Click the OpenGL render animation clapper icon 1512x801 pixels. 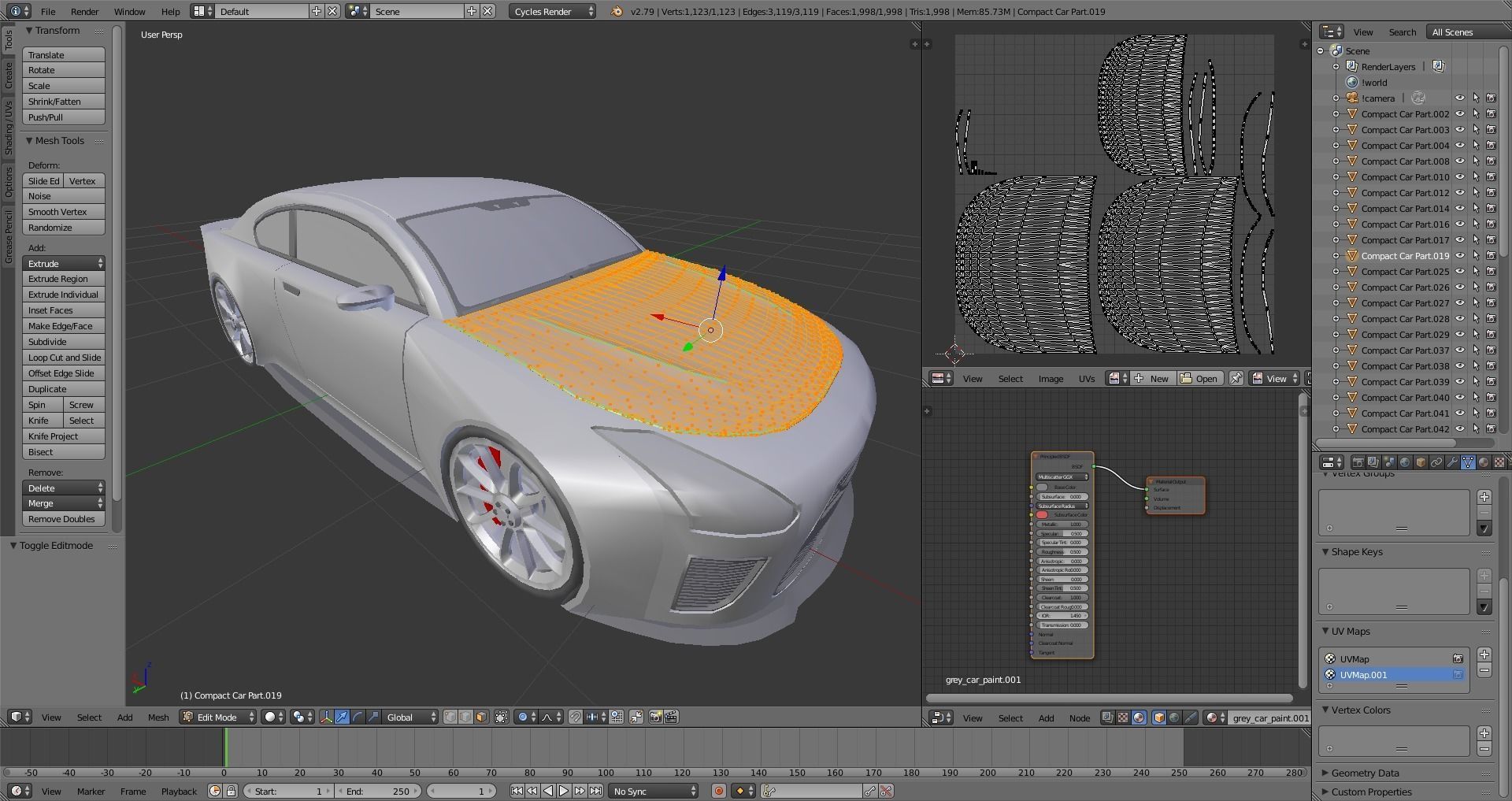tap(672, 717)
